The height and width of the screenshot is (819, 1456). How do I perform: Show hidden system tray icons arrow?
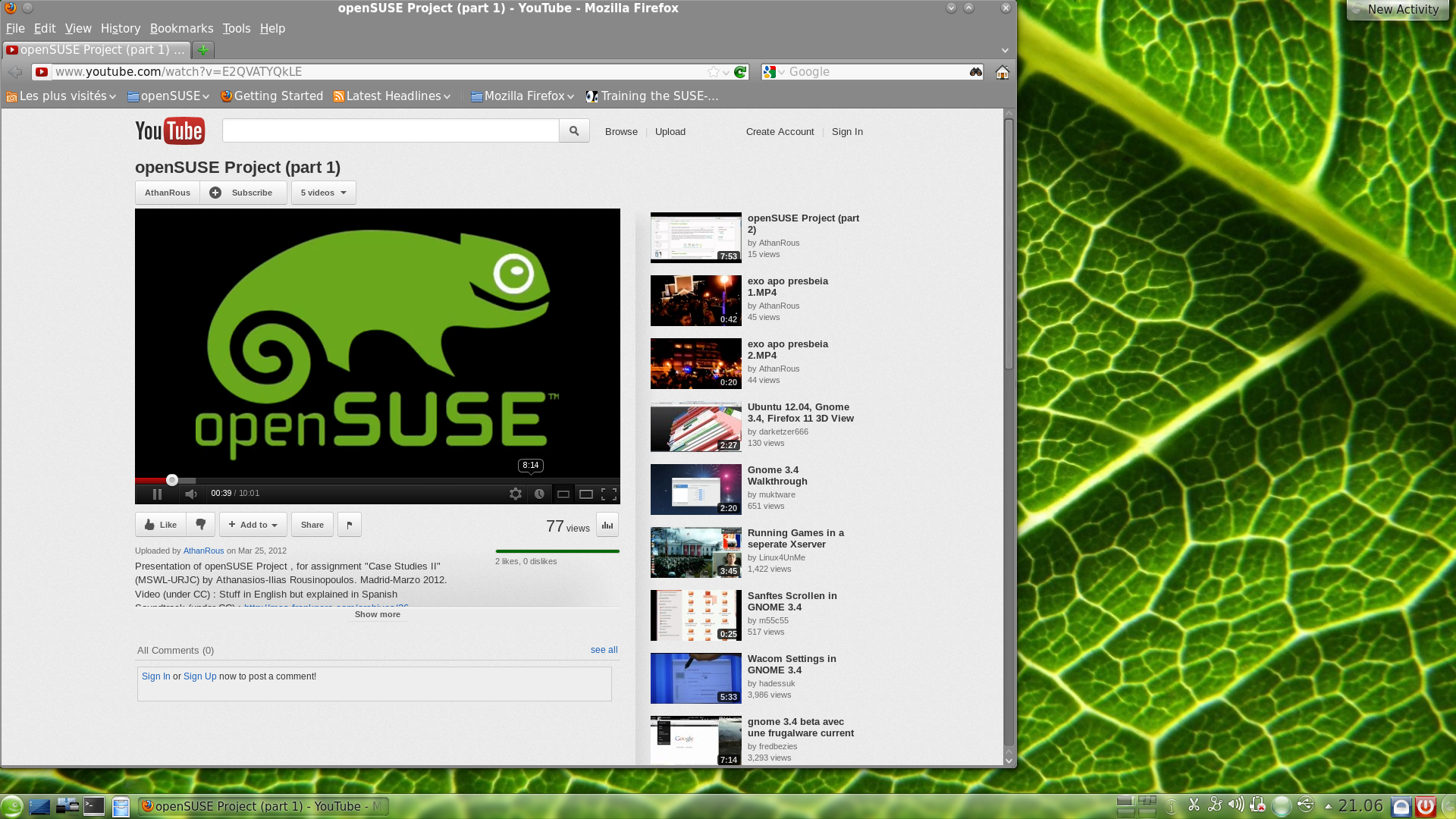click(1328, 806)
